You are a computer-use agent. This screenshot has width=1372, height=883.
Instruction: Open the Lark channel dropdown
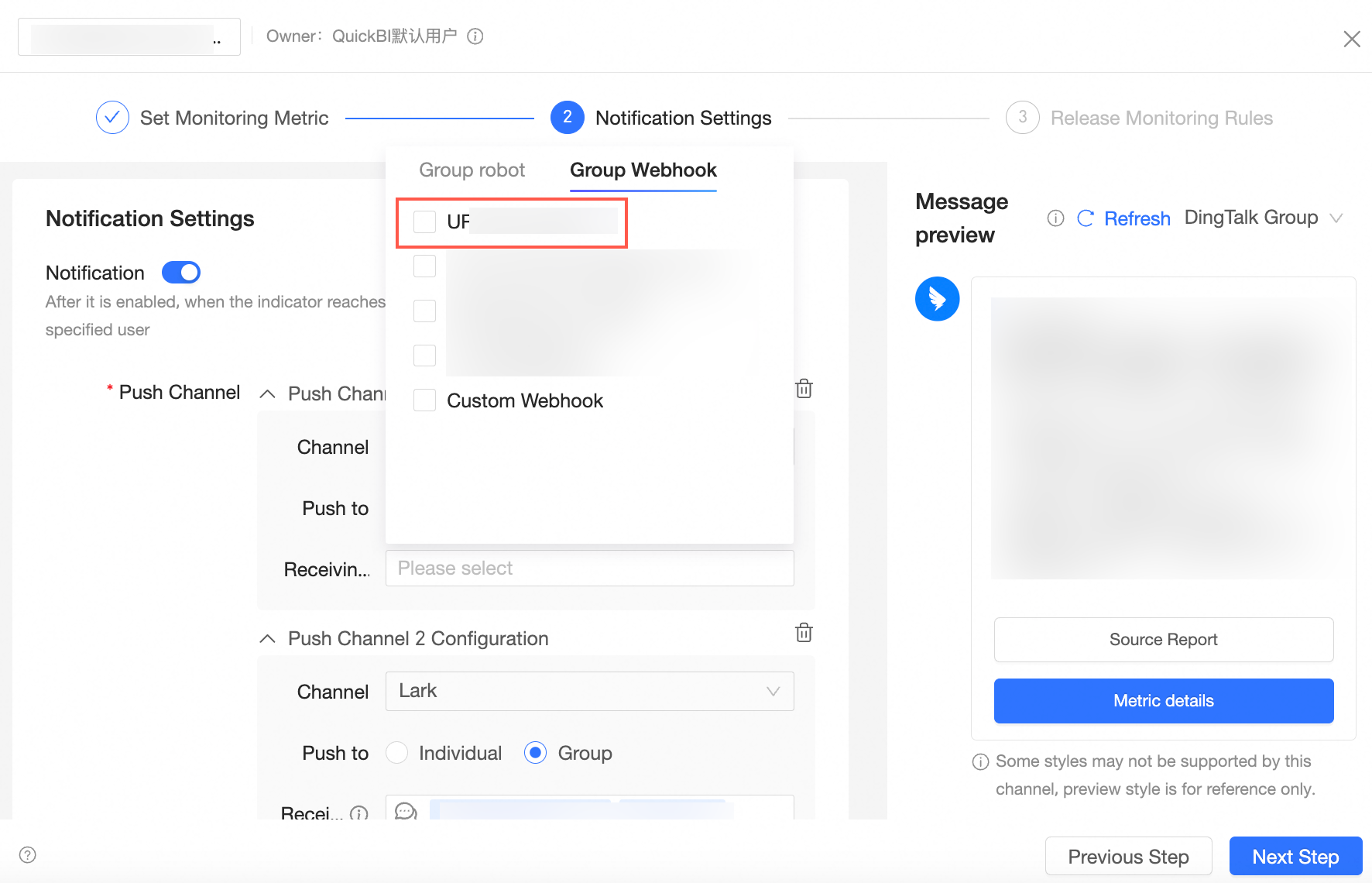pyautogui.click(x=590, y=691)
